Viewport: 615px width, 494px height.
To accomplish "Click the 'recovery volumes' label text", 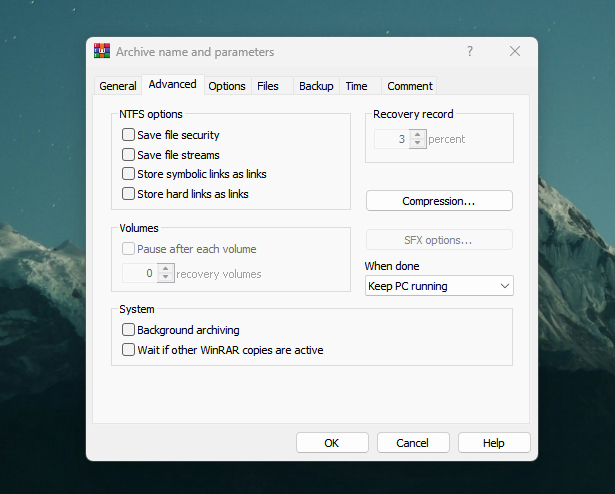I will click(218, 274).
